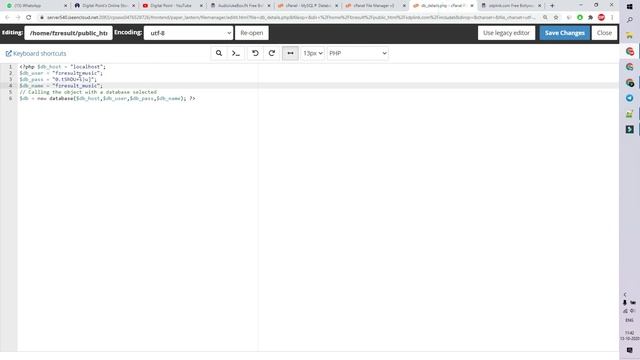Screen dimensions: 640x360
Task: Click the $db_user code line
Action: 61,73
